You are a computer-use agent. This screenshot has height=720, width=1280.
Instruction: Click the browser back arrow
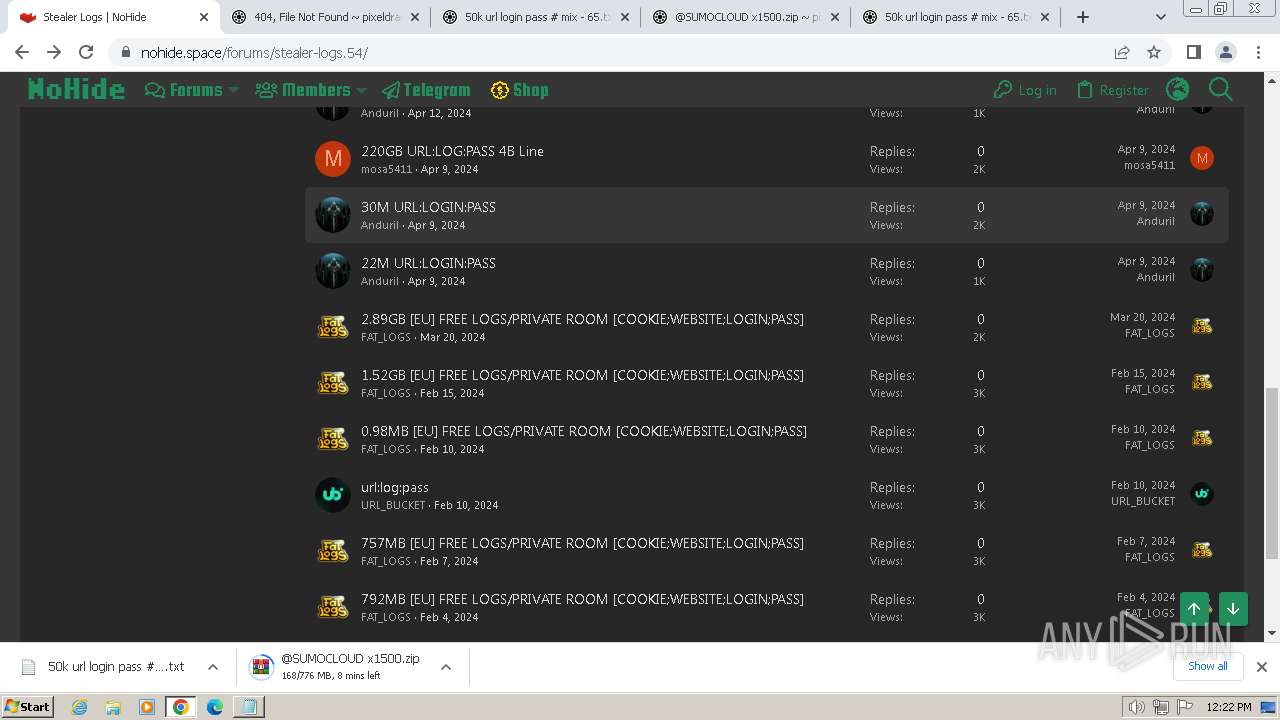[x=22, y=53]
